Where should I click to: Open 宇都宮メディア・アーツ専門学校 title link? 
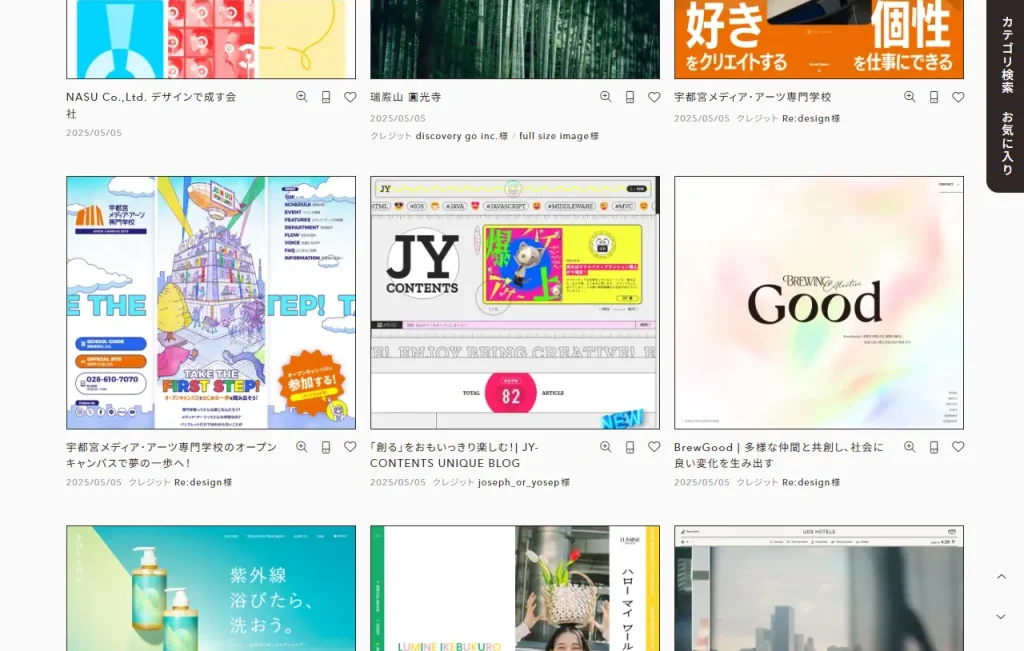tap(752, 97)
